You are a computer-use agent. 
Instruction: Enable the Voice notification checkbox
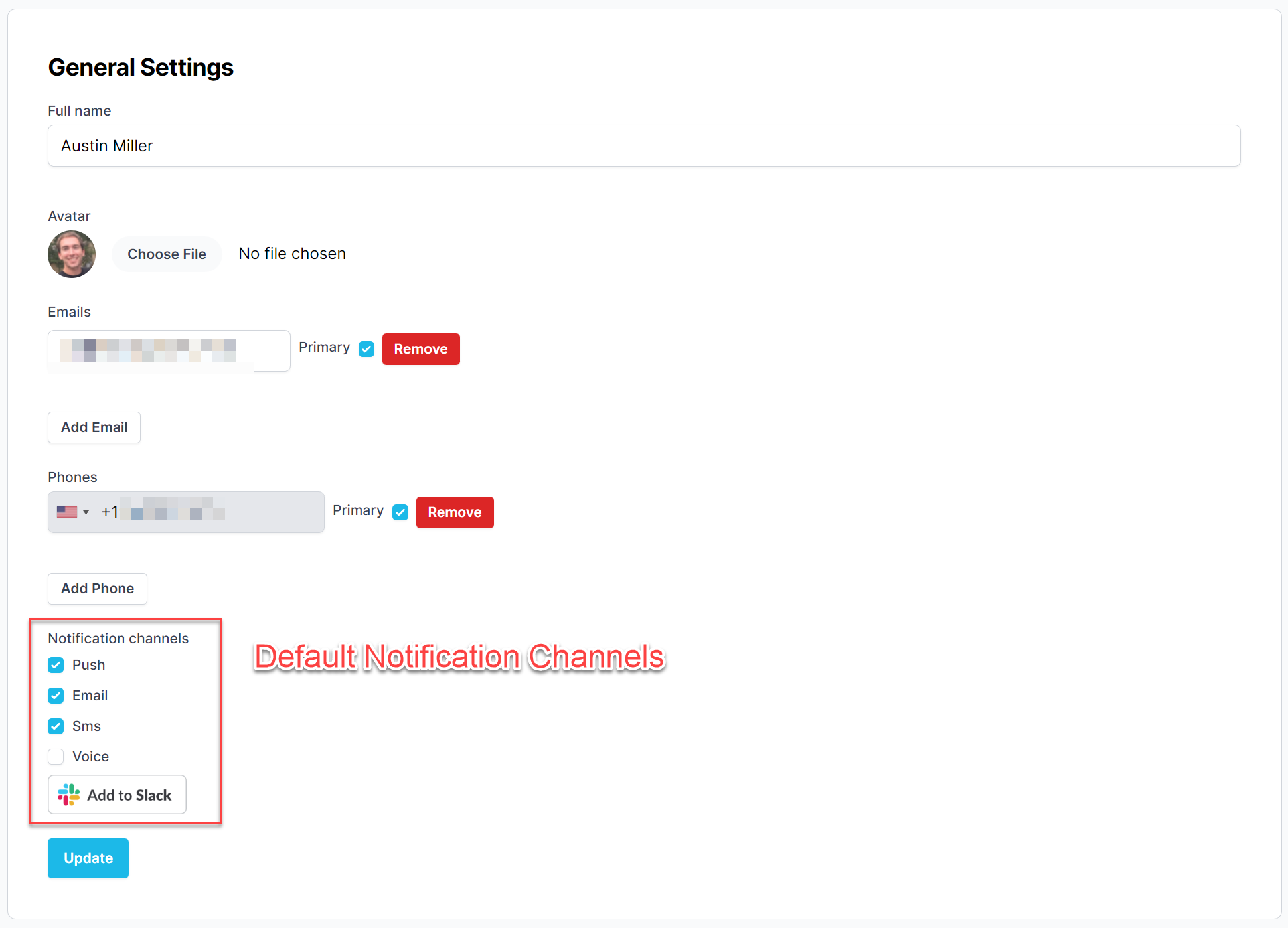click(56, 757)
